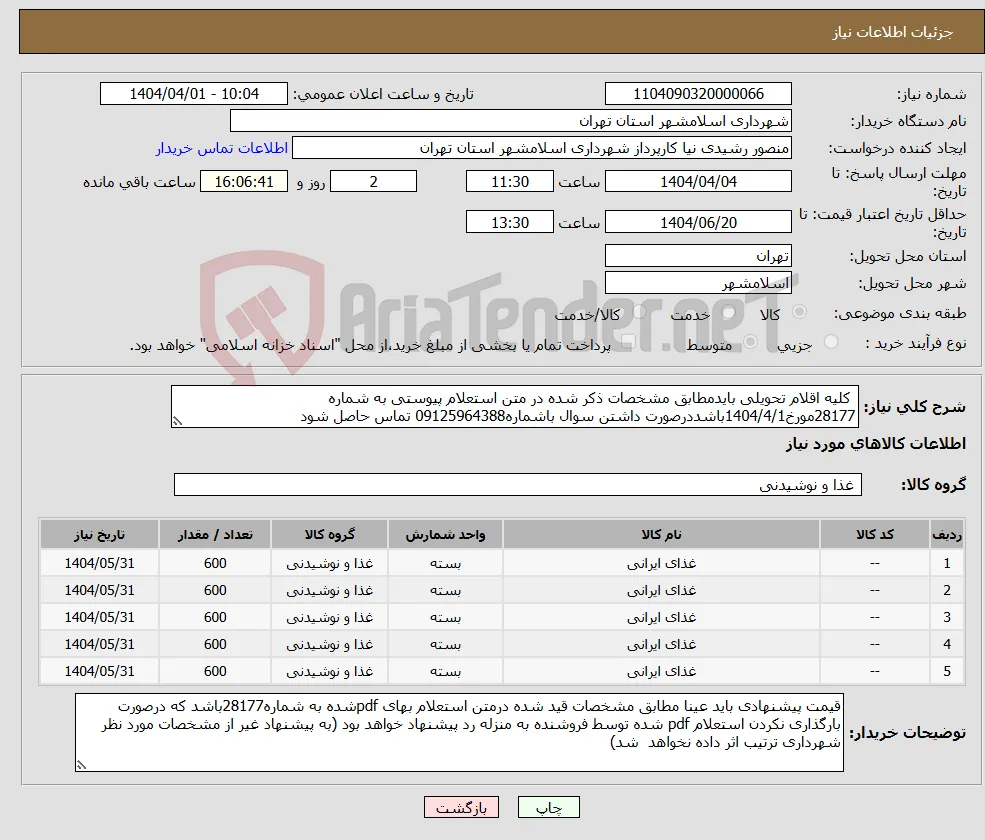Click date 1404/05/31 in row 2
Viewport: 985px width, 840px height.
click(x=99, y=590)
